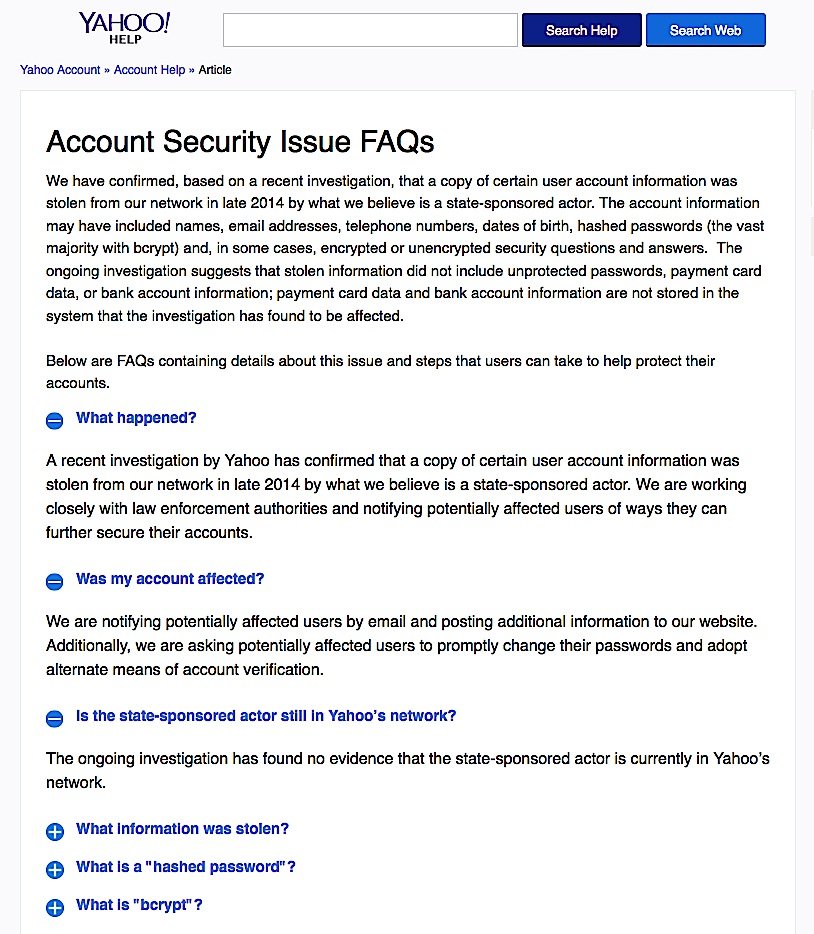This screenshot has height=934, width=814.
Task: Collapse the minus icon beside What happened?
Action: pos(55,420)
